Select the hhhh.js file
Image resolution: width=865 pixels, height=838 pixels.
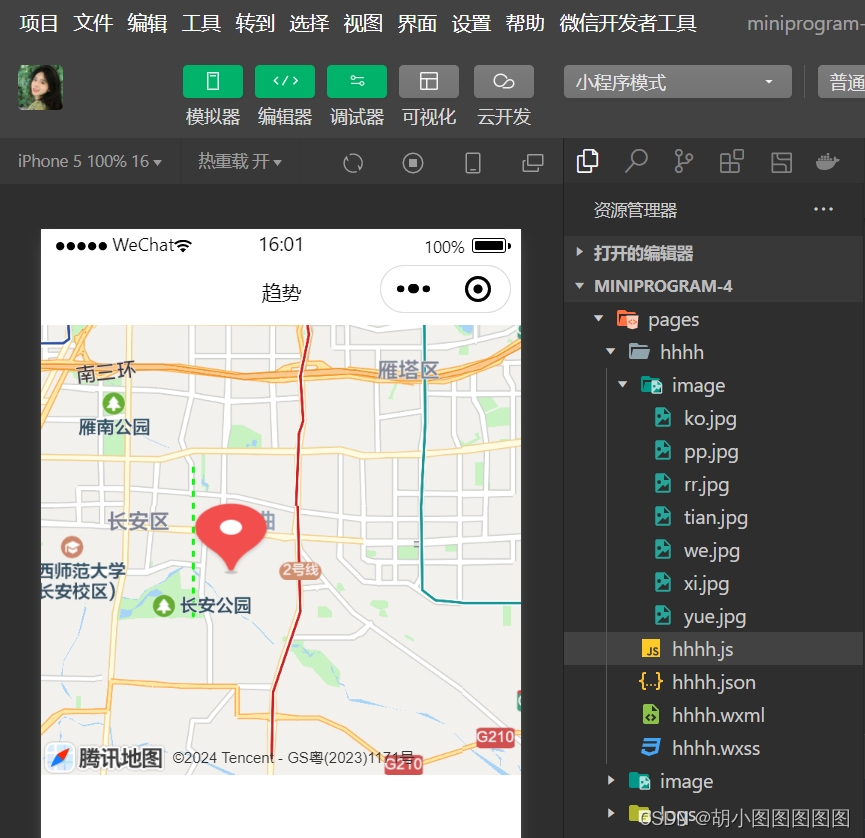[714, 649]
